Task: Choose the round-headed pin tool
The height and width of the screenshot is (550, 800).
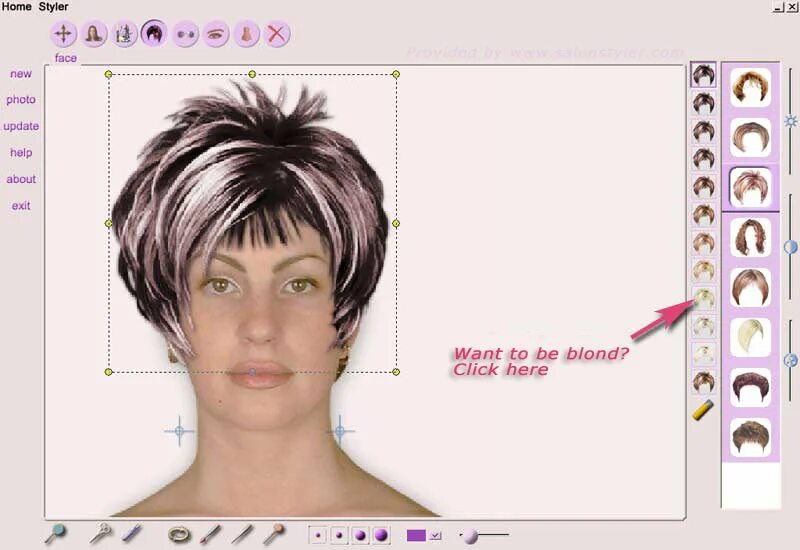Action: [x=274, y=534]
